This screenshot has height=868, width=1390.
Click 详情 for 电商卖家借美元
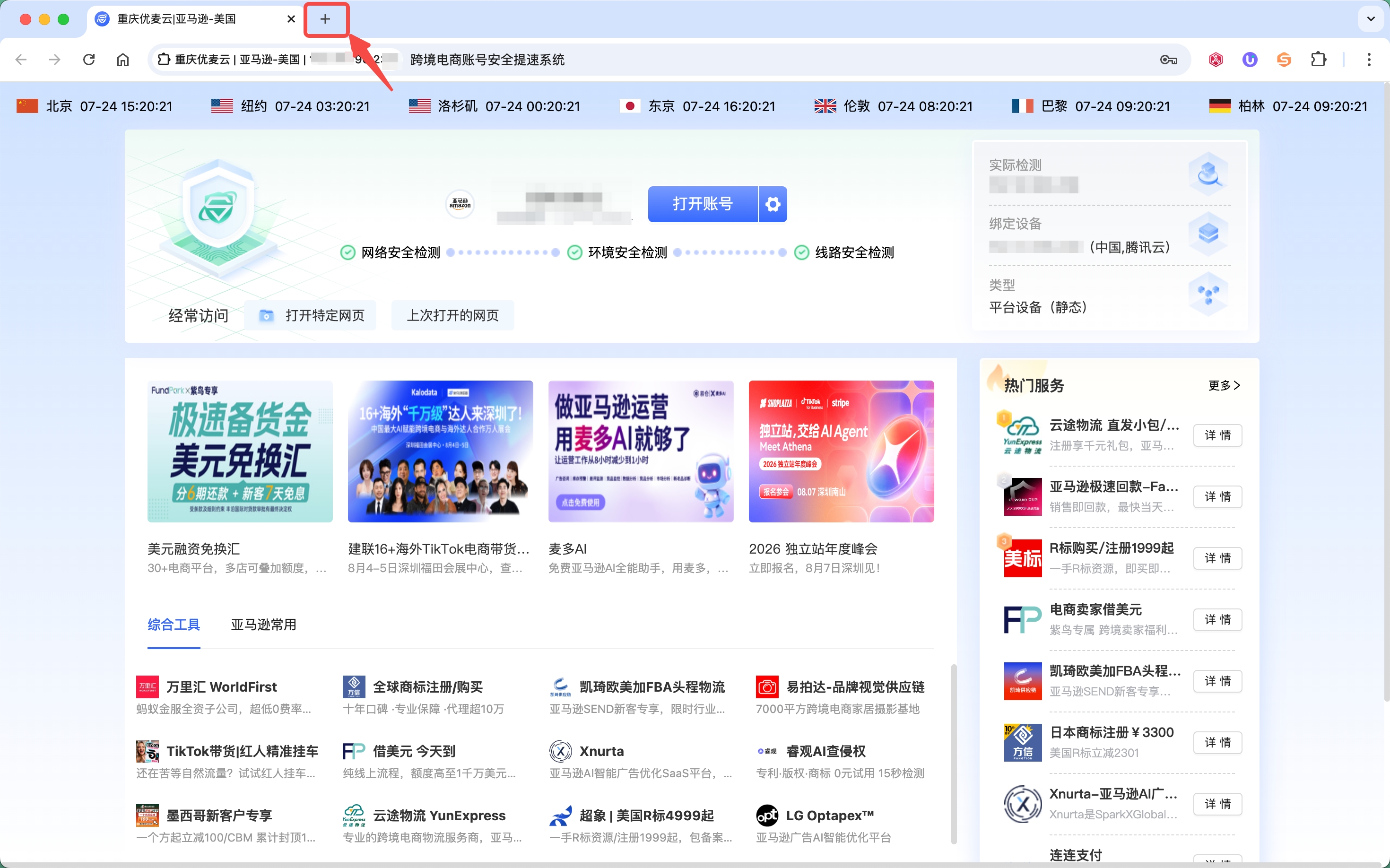[x=1217, y=619]
